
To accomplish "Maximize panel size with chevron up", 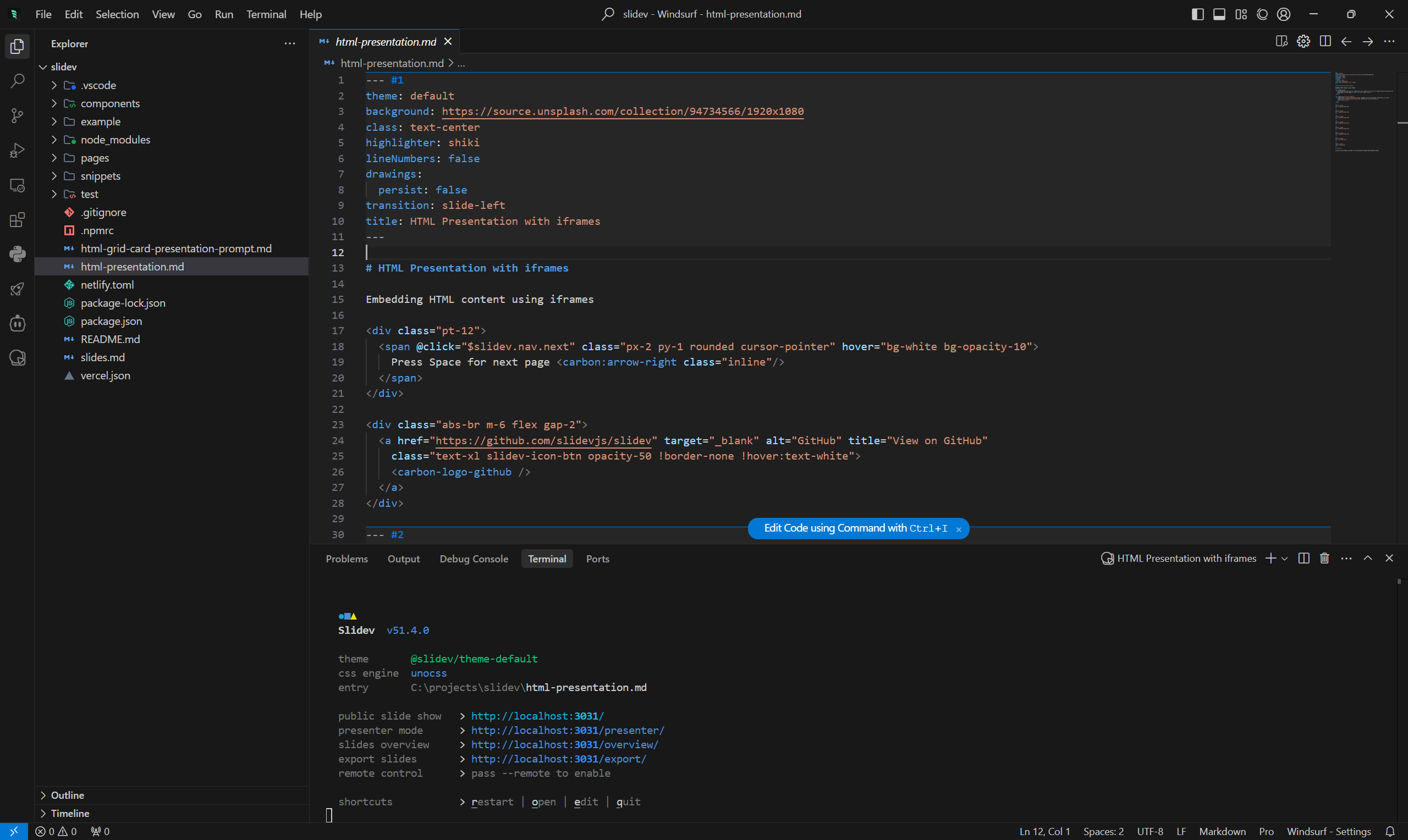I will click(x=1368, y=558).
